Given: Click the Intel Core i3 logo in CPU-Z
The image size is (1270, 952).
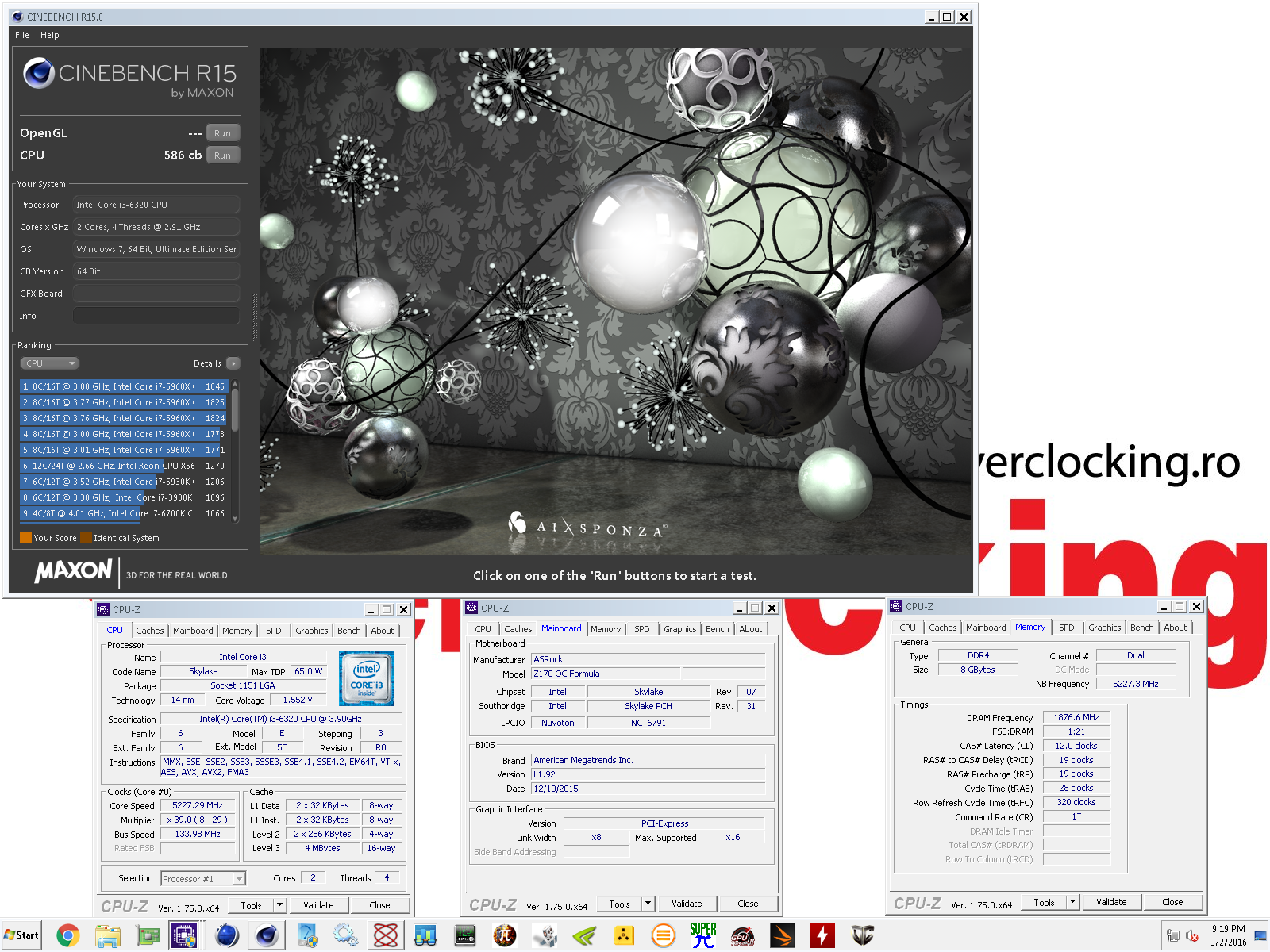Looking at the screenshot, I should point(367,678).
